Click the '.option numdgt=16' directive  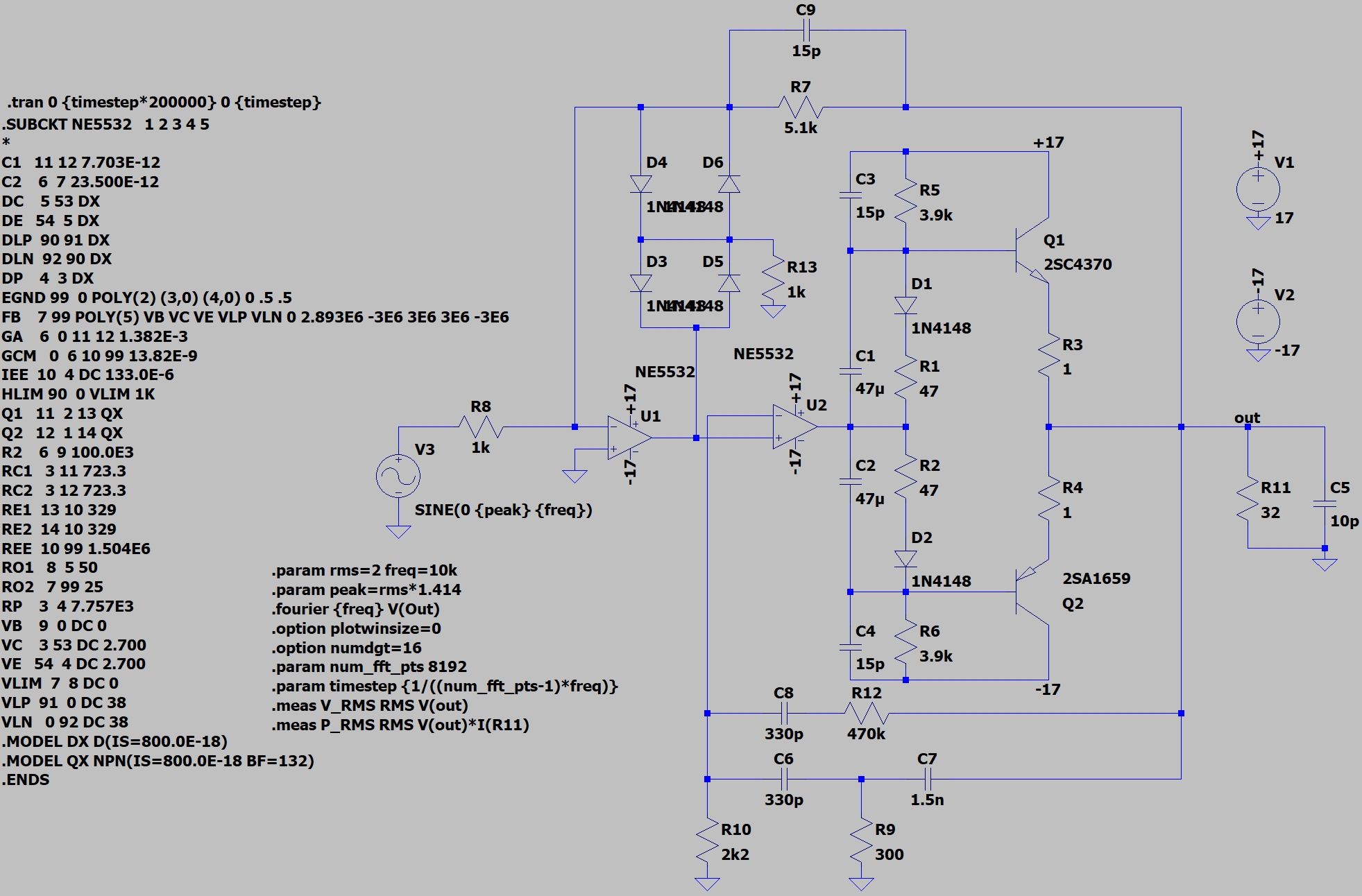(x=346, y=648)
